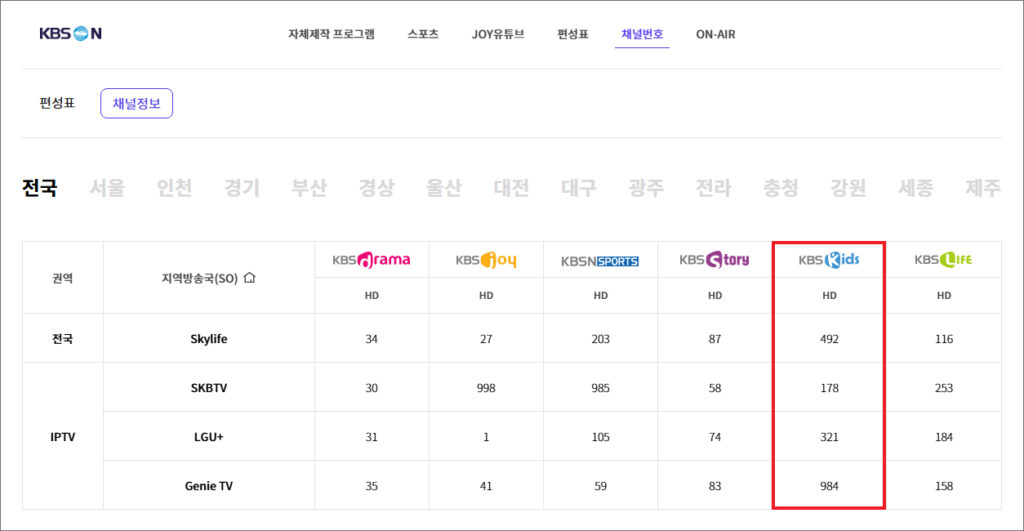
Task: Switch to the 편성표 sub-tab
Action: [x=57, y=103]
